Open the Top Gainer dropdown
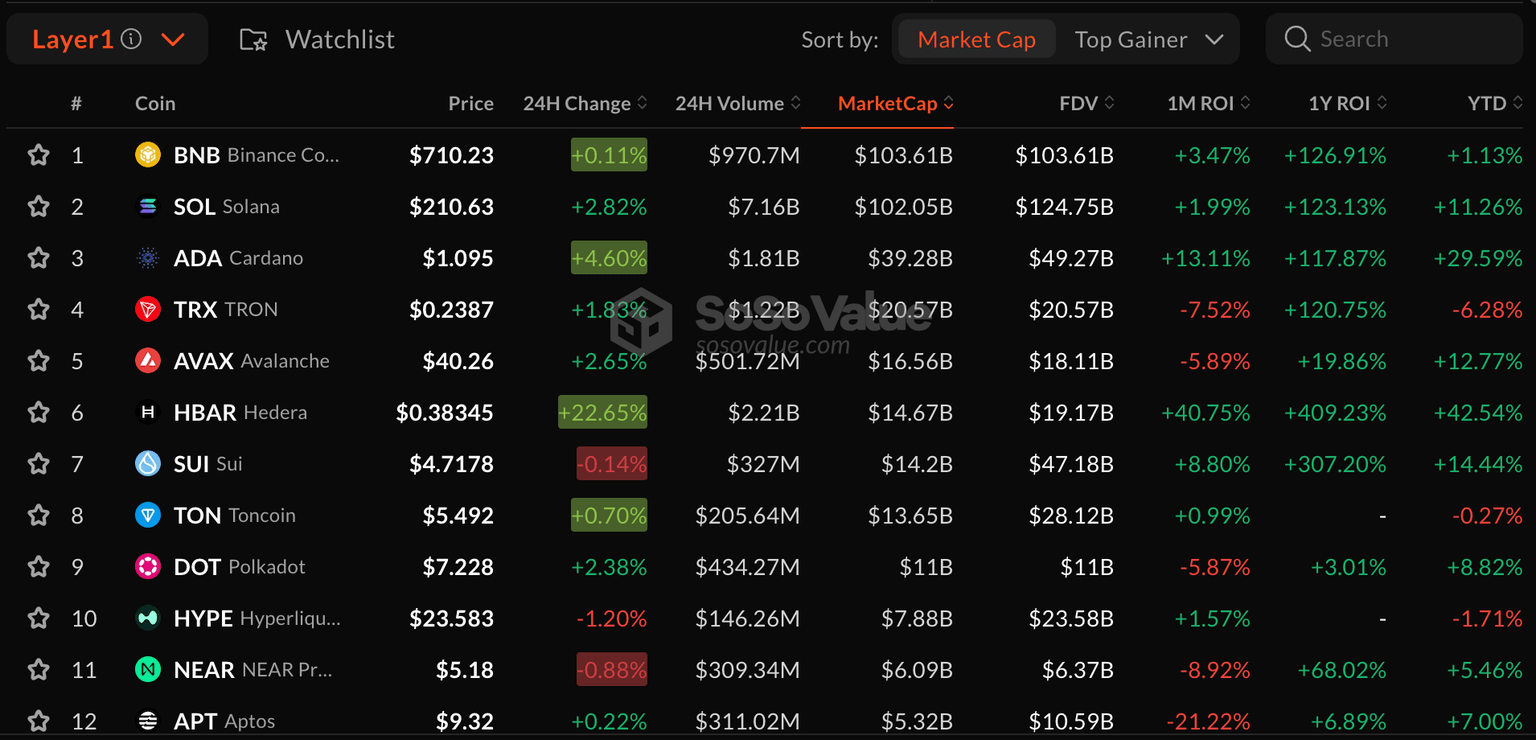 point(1148,40)
